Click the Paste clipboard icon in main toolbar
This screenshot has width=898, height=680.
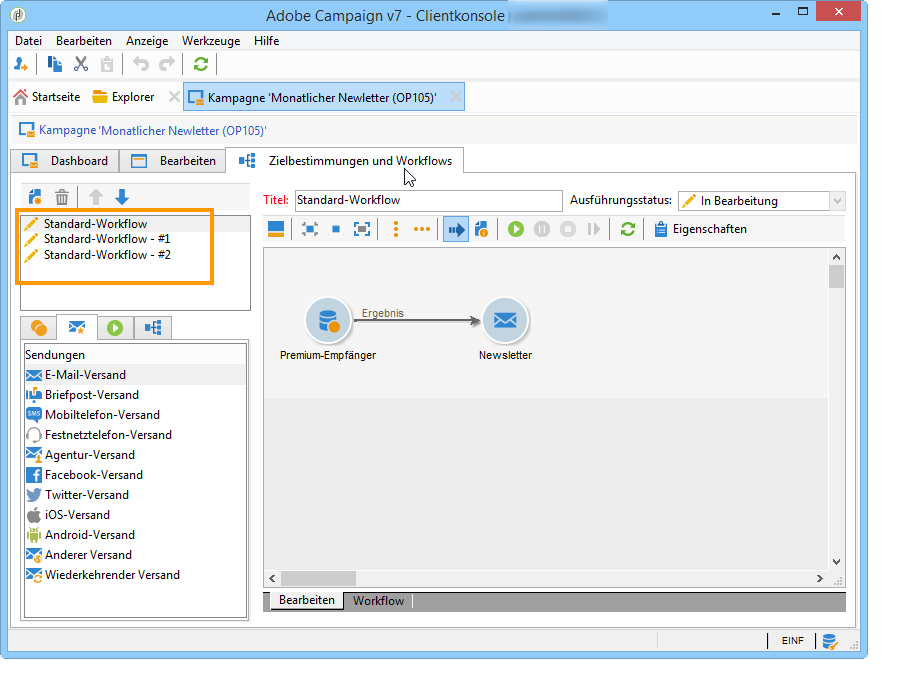pos(107,64)
